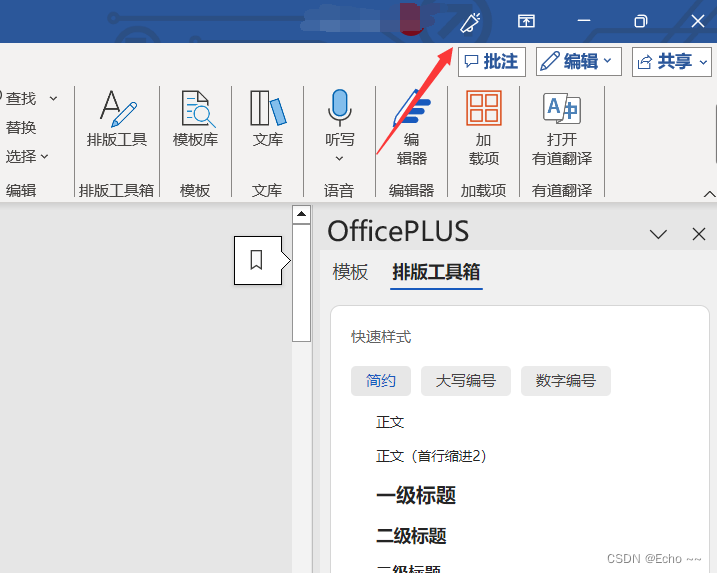The width and height of the screenshot is (717, 573).
Task: Click the vertical scrollbar thumb
Action: [x=301, y=283]
